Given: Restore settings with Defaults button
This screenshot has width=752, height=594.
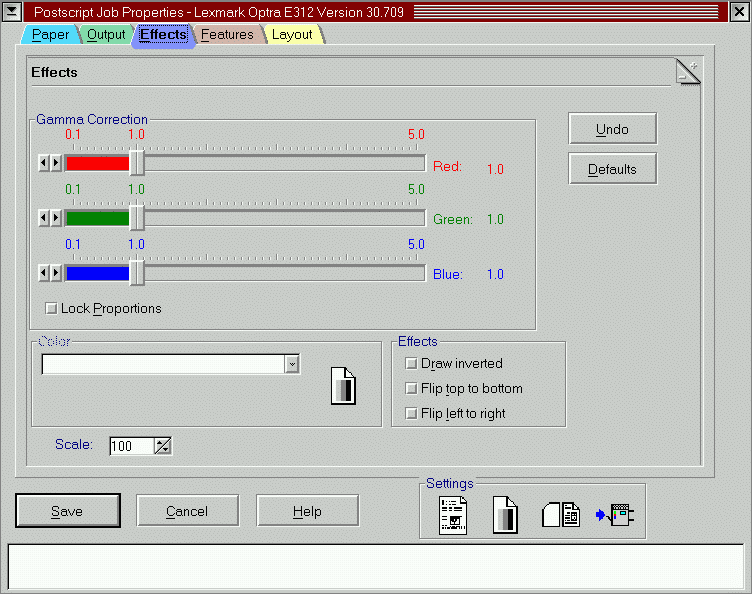Looking at the screenshot, I should click(x=612, y=169).
